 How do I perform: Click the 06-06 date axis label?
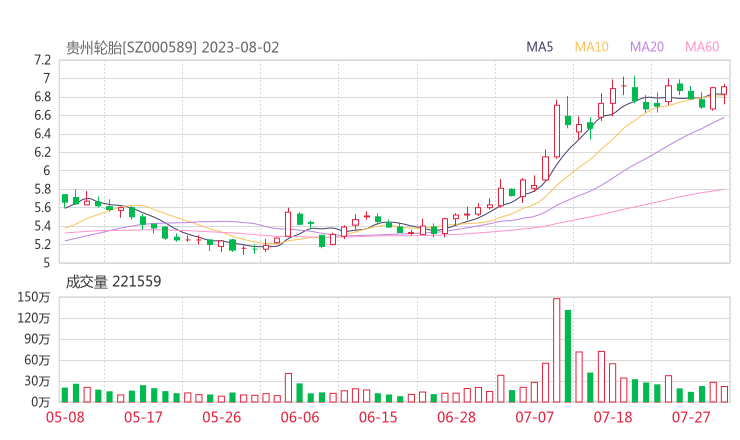click(300, 417)
